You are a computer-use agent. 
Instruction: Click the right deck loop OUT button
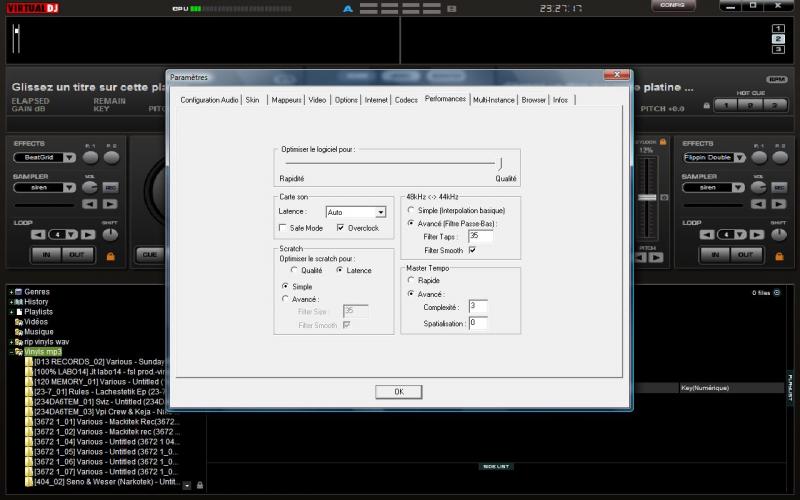[745, 255]
